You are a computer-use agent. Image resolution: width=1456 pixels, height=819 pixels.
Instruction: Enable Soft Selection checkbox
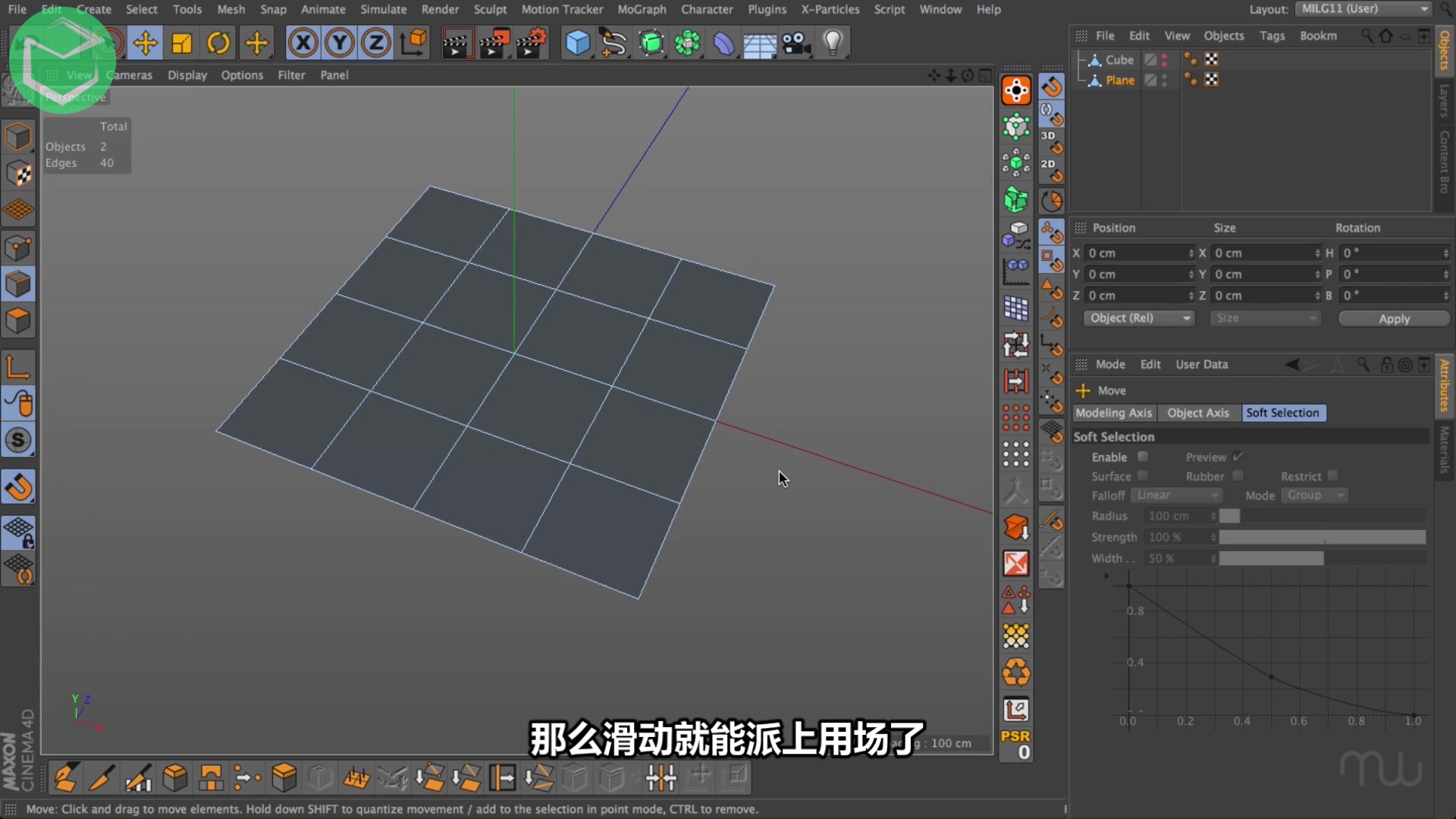[1143, 457]
